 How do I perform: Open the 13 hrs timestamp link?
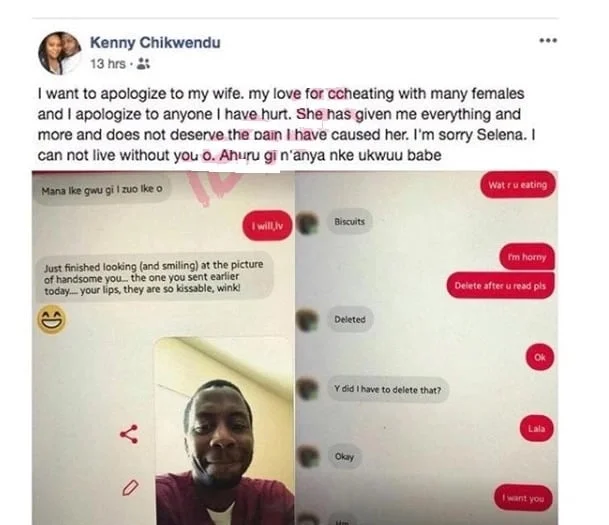tap(108, 64)
